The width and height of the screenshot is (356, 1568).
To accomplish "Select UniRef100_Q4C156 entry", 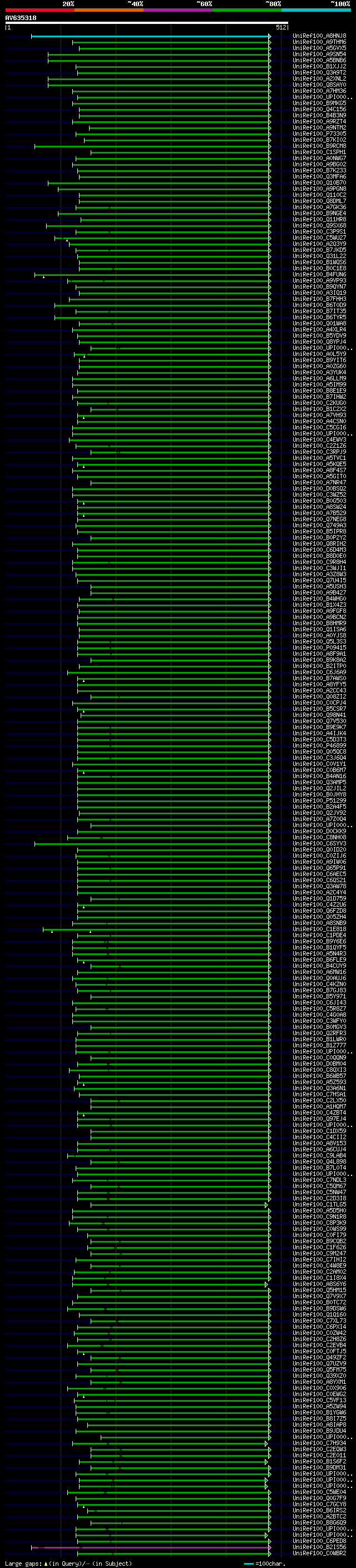I will coord(319,110).
